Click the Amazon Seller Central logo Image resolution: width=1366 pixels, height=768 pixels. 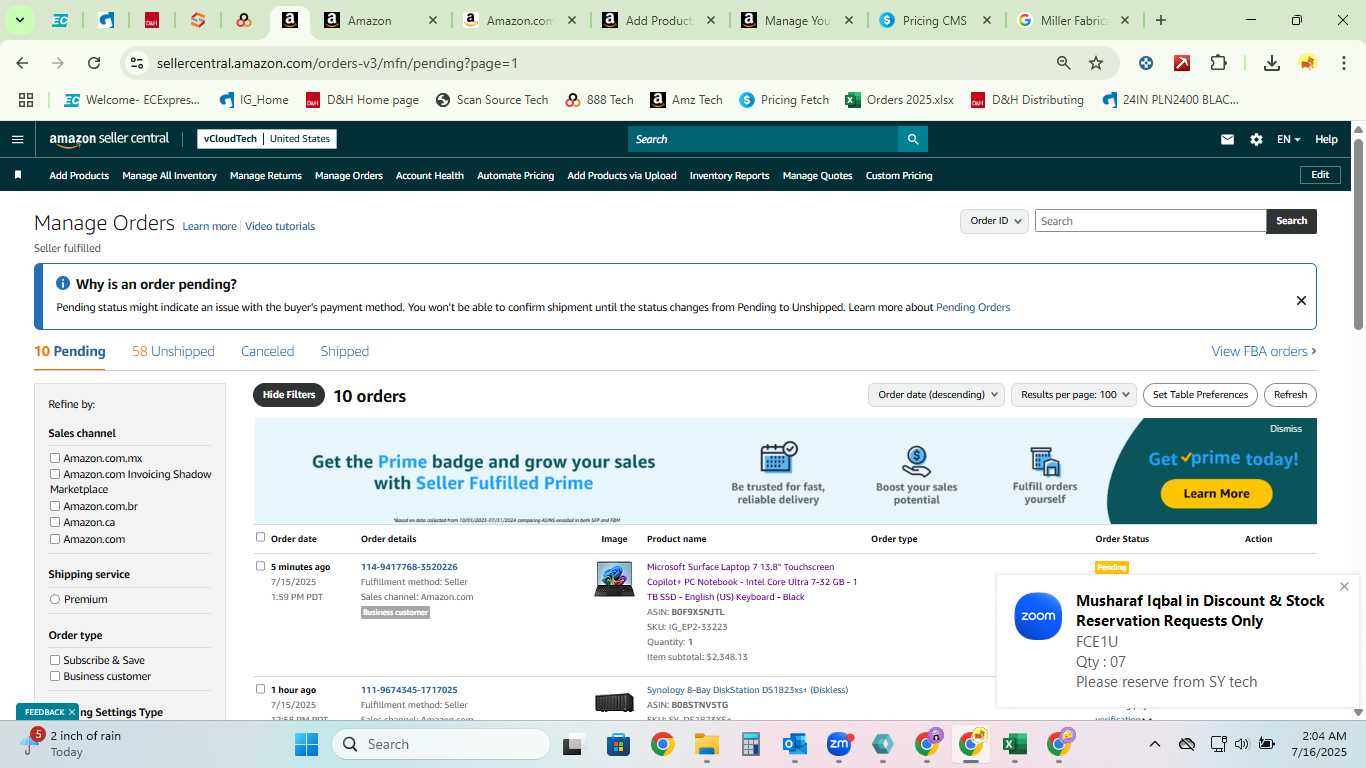tap(109, 139)
